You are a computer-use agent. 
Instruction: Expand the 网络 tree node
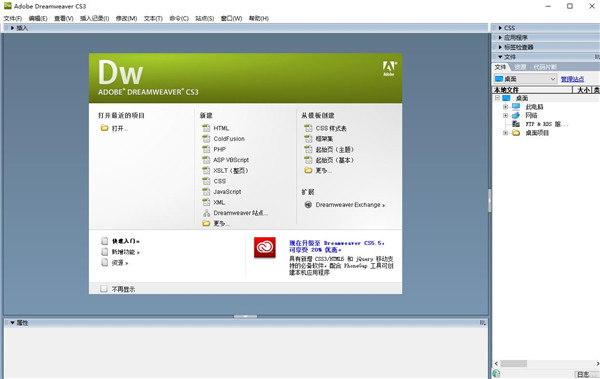coord(505,115)
